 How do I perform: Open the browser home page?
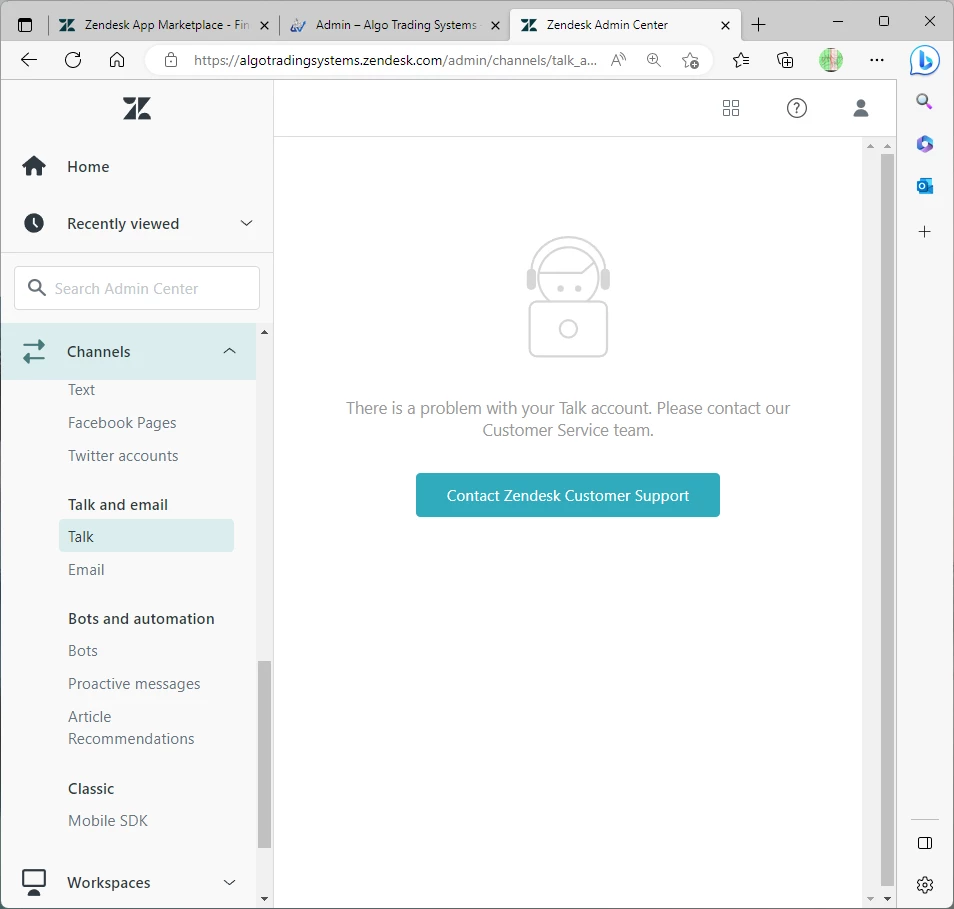(x=117, y=60)
